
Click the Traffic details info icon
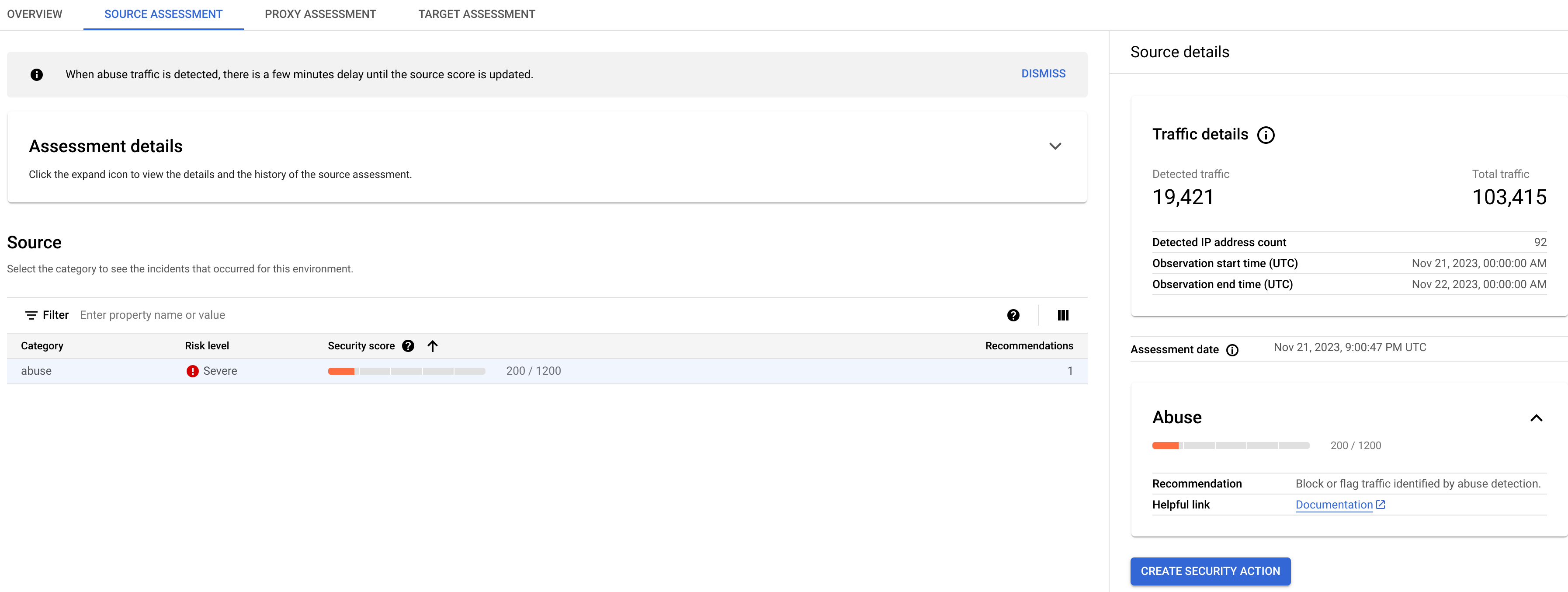(x=1267, y=135)
